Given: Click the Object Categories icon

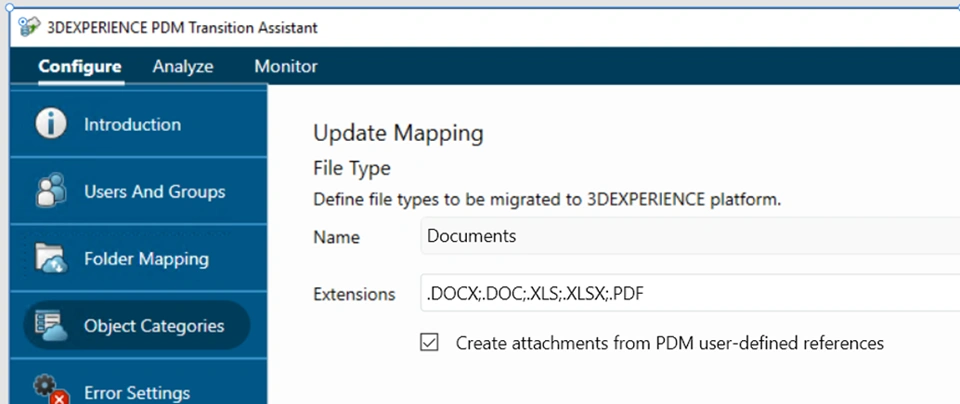Looking at the screenshot, I should click(50, 325).
